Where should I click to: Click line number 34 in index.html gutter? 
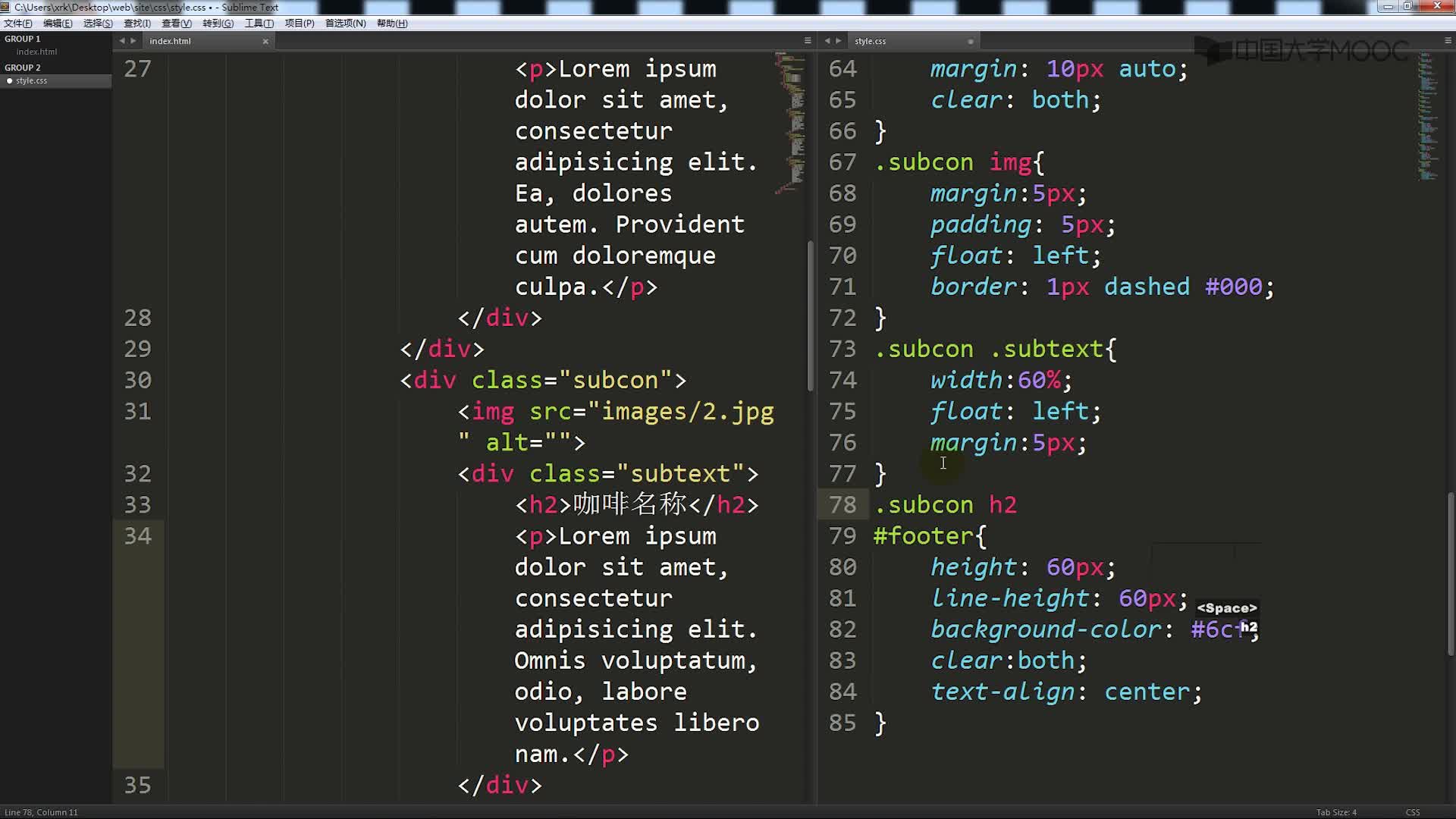(138, 536)
